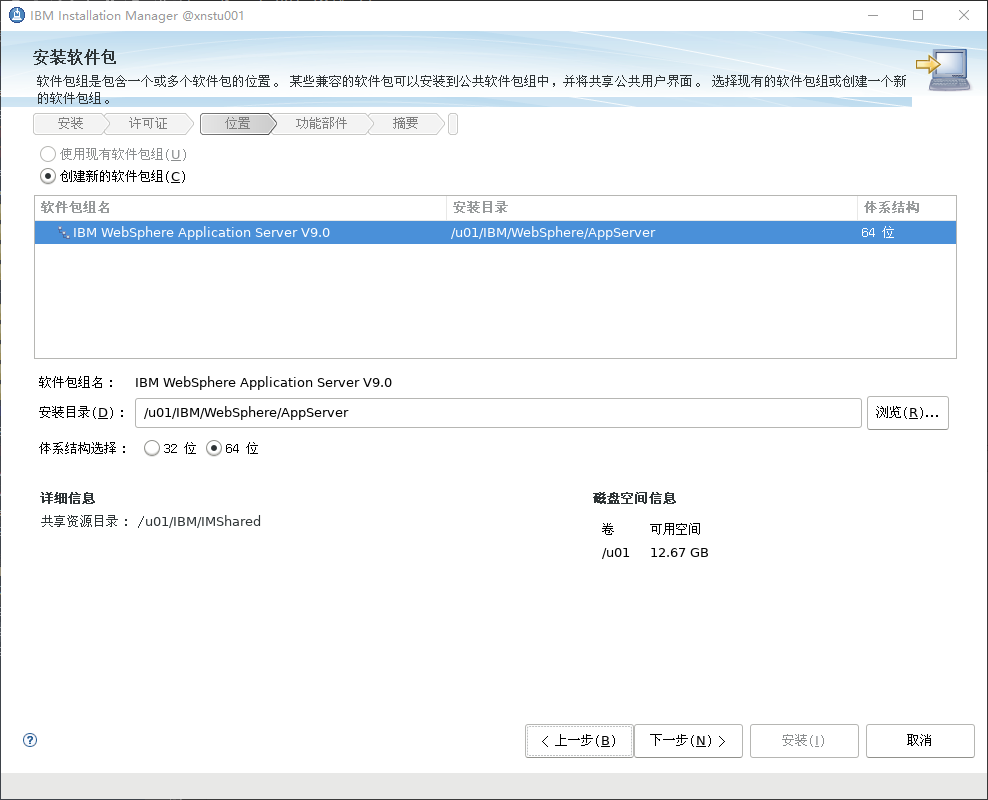Click the package group name value below the table
The image size is (988, 800).
click(263, 382)
